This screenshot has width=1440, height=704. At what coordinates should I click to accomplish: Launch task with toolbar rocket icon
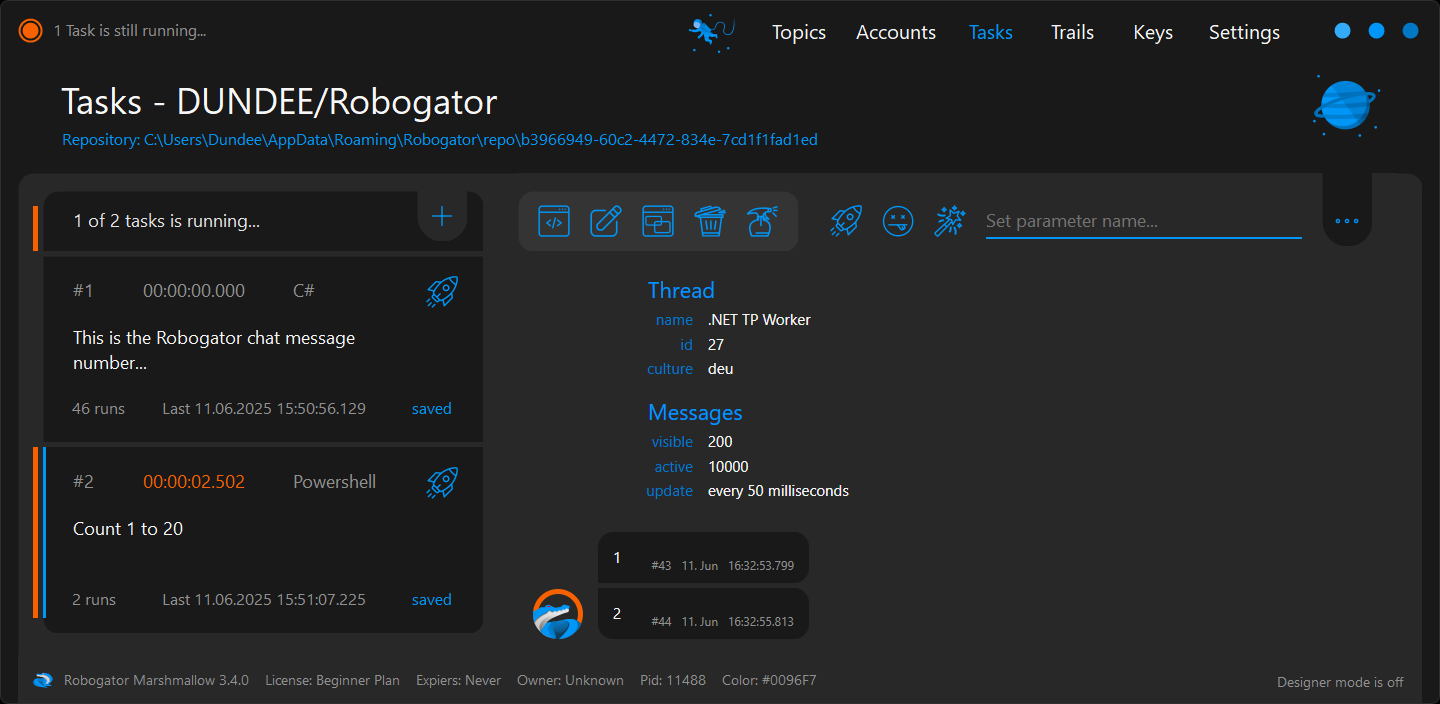846,221
